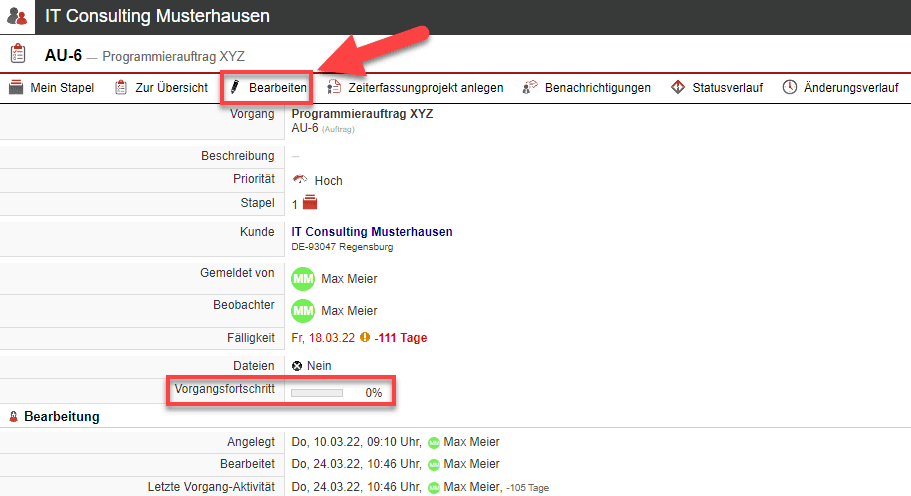
Task: Show the Statusverlauf history
Action: [717, 88]
